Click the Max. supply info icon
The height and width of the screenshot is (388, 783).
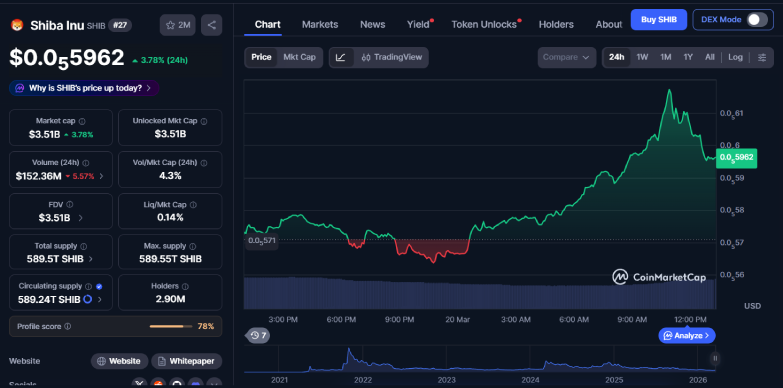[x=193, y=246]
